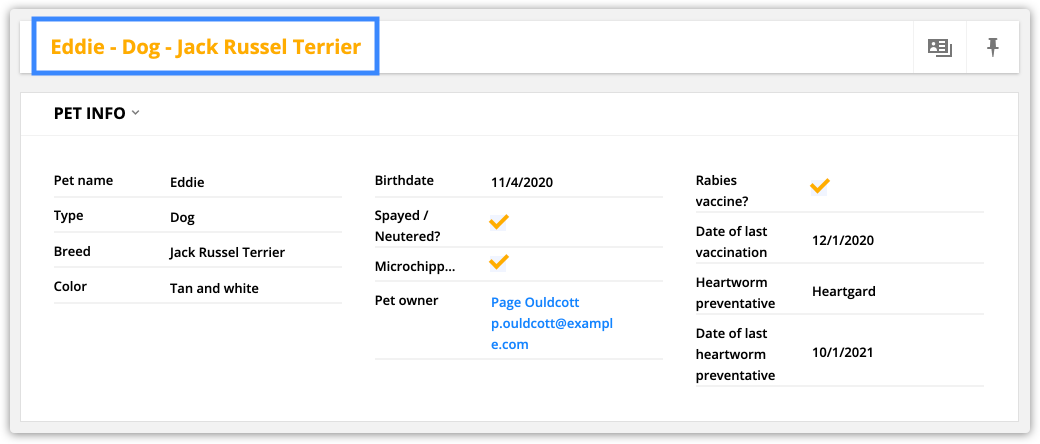Click the Breed value Jack Russel Terrier
The height and width of the screenshot is (444, 1040).
228,253
